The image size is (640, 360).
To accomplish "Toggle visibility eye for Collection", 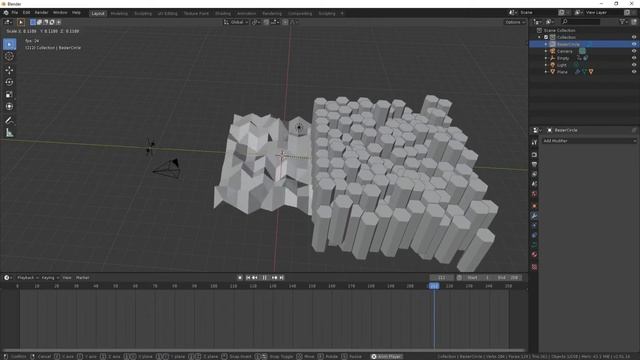I will click(634, 37).
